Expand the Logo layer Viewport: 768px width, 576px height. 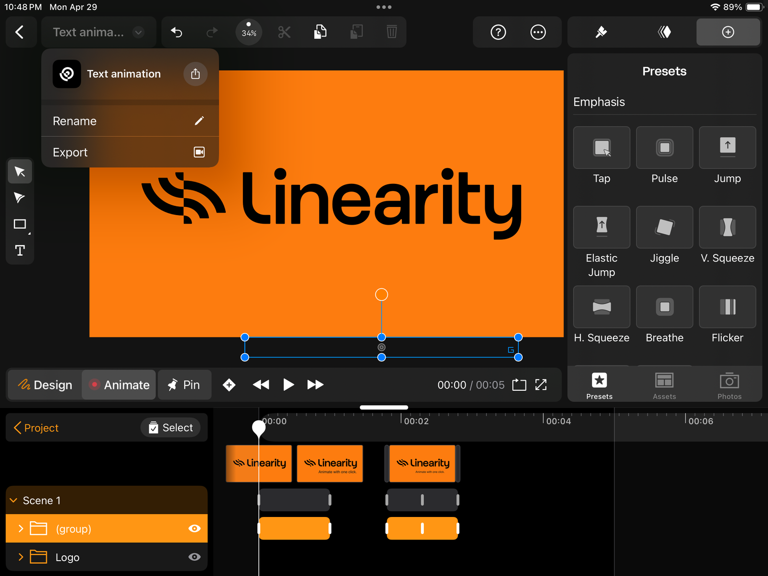21,557
